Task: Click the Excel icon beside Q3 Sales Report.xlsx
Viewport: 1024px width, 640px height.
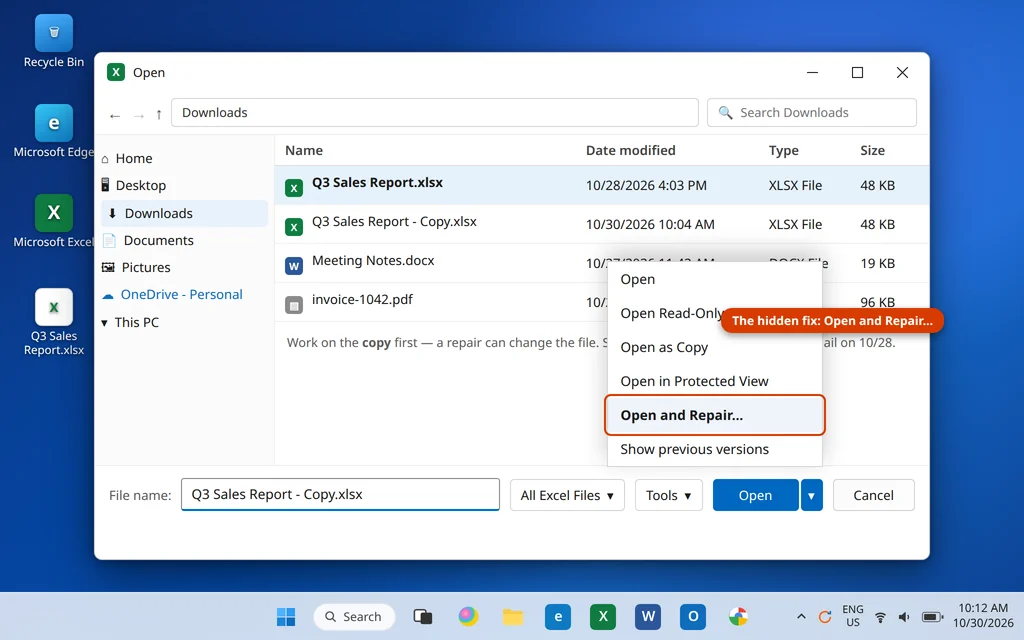Action: click(x=294, y=188)
